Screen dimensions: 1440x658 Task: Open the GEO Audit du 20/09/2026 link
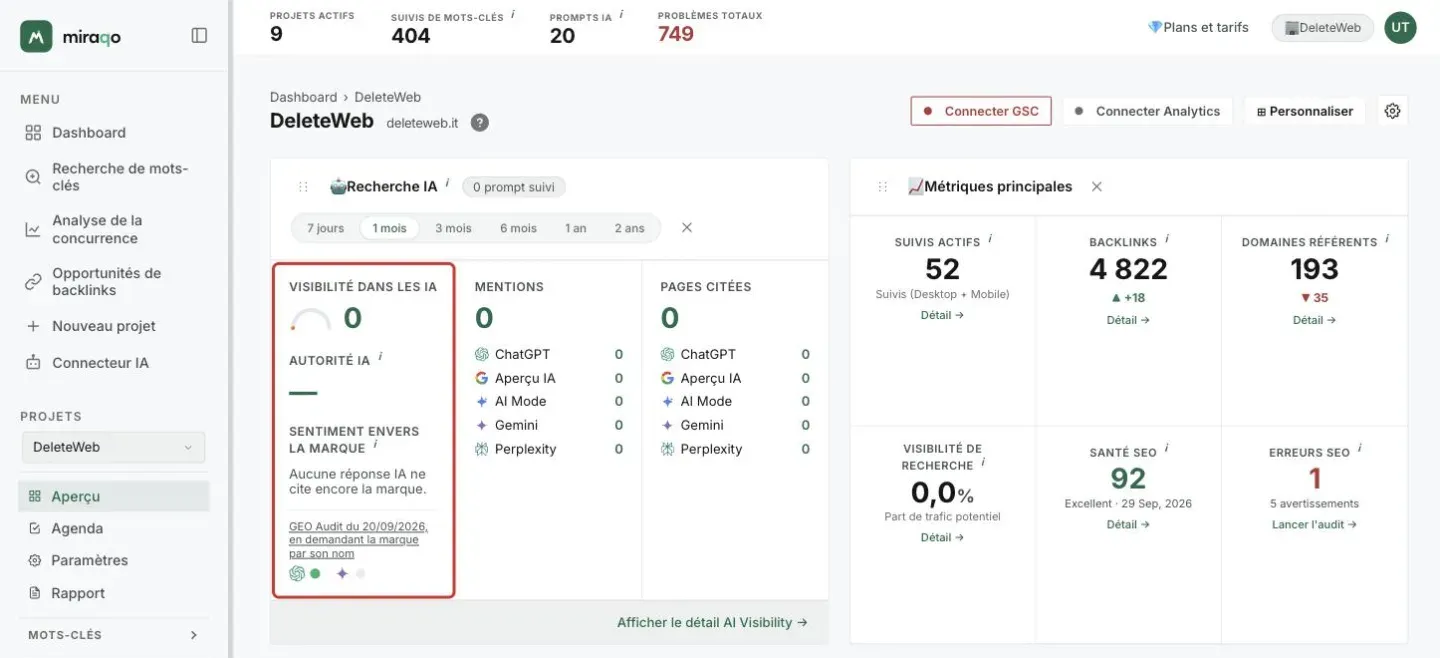359,540
